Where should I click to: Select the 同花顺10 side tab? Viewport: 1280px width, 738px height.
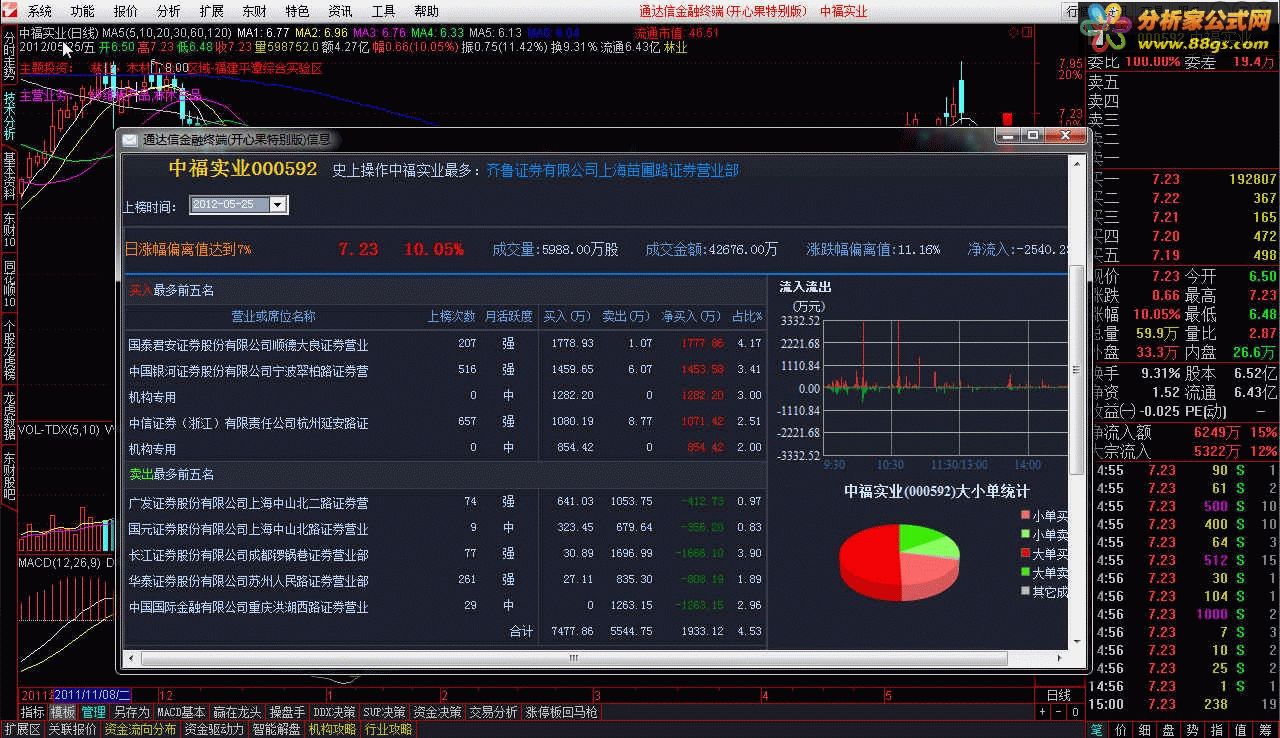[x=9, y=284]
